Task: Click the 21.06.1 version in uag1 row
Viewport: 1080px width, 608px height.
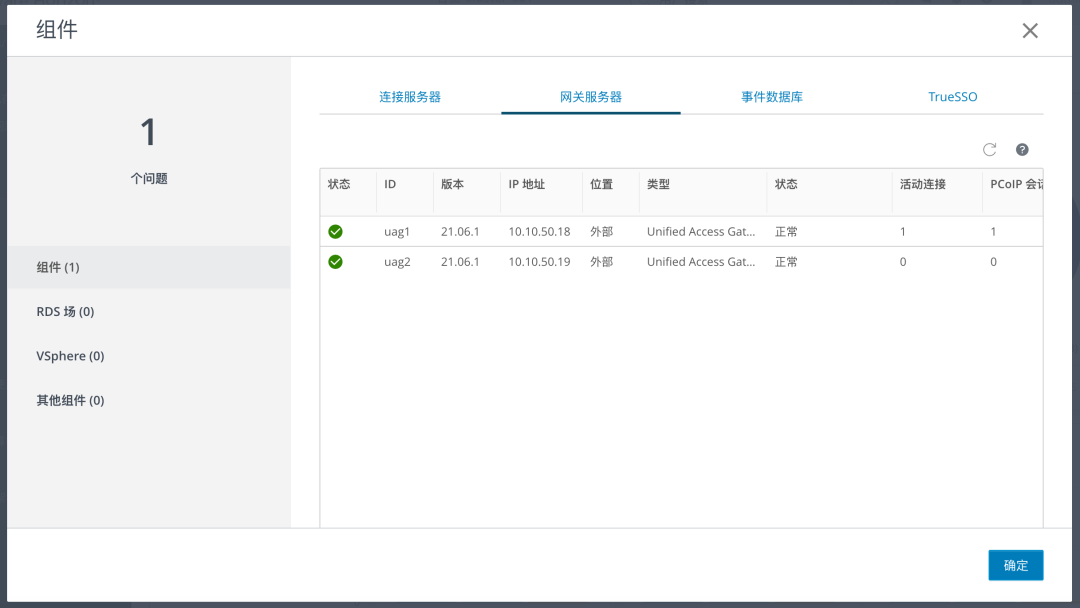Action: [x=460, y=231]
